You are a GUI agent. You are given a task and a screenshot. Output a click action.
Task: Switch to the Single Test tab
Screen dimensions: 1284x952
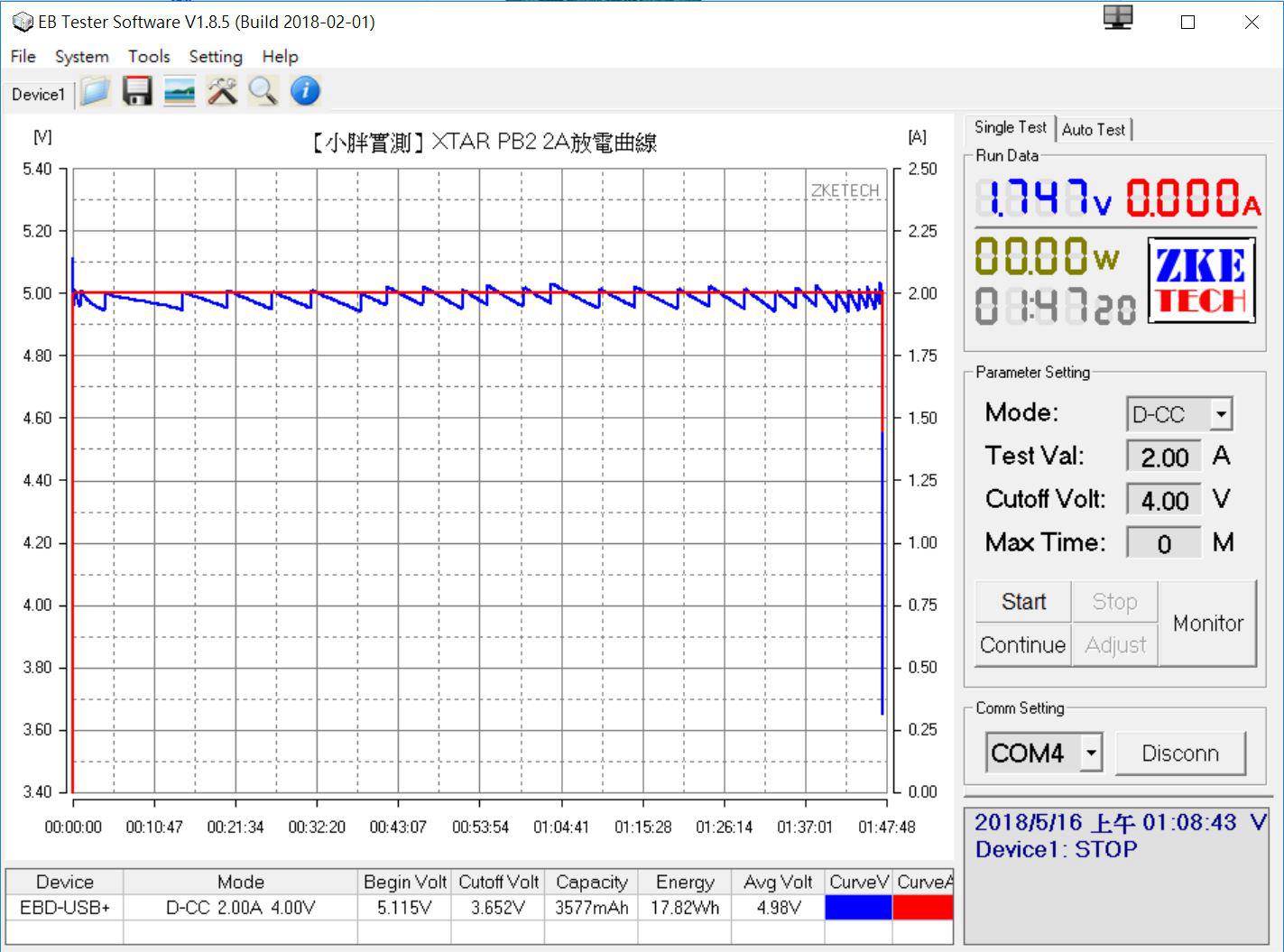click(x=1011, y=127)
